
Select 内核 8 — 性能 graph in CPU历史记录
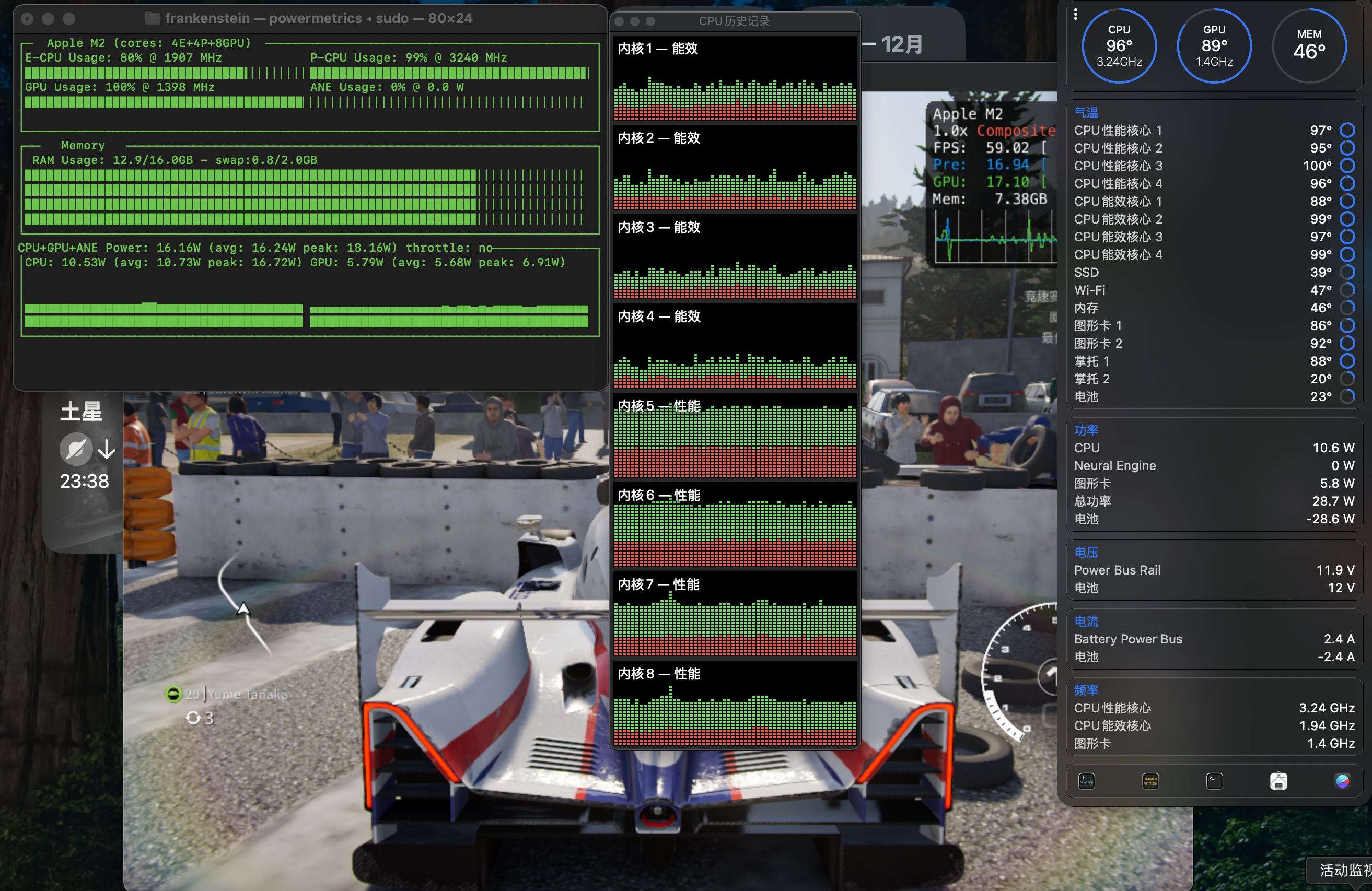[x=735, y=703]
